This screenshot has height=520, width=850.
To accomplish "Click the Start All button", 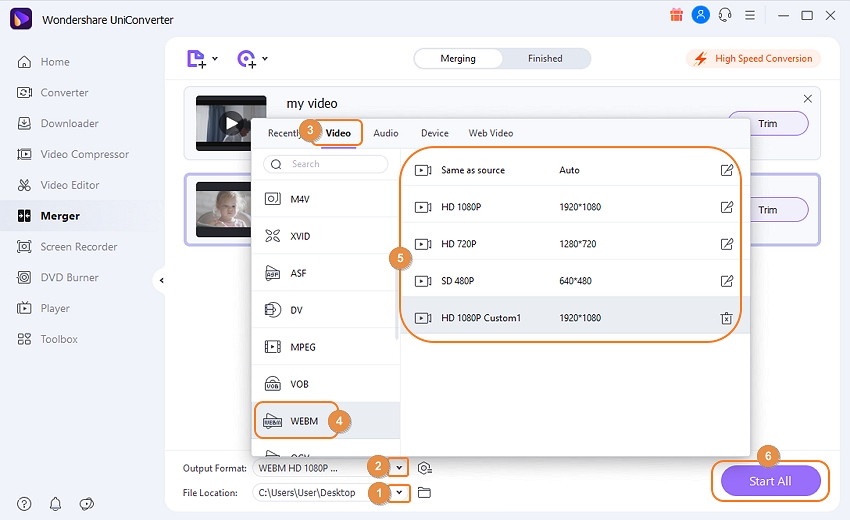I will tap(770, 481).
